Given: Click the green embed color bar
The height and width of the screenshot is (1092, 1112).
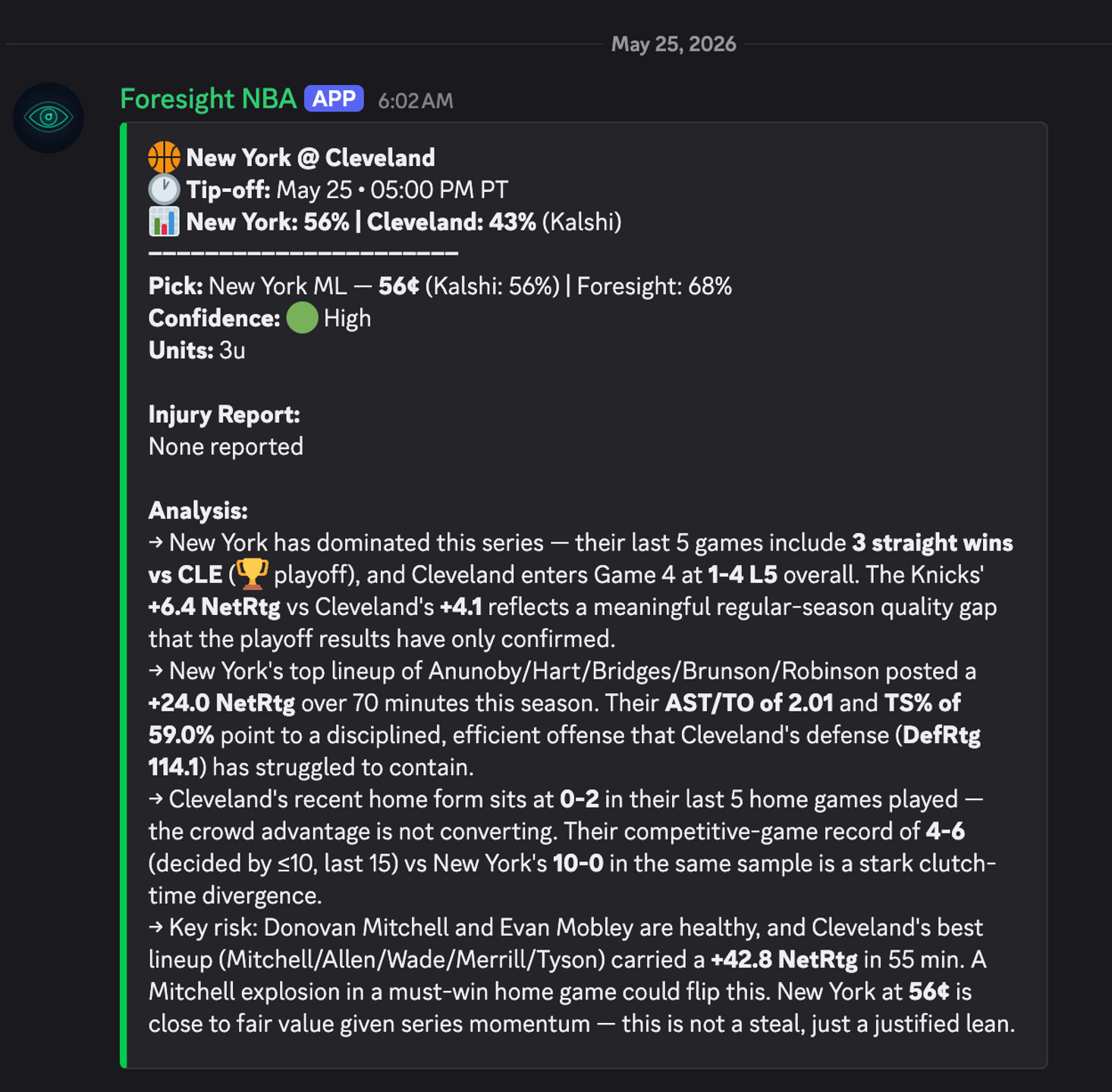Looking at the screenshot, I should click(124, 595).
